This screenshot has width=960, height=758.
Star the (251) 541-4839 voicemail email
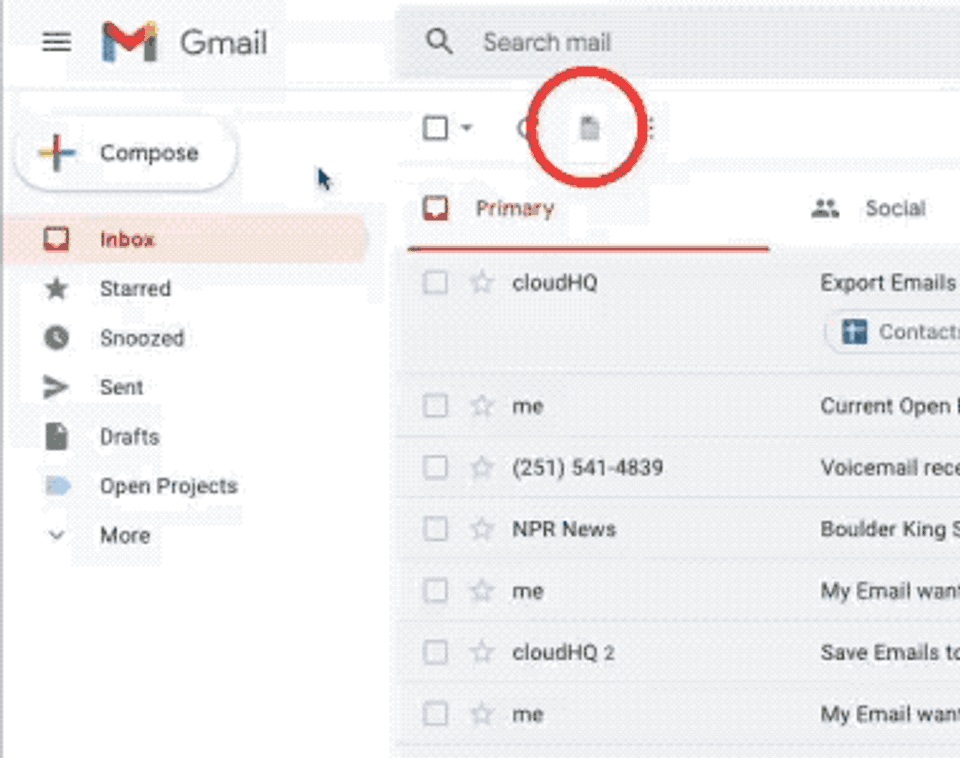click(x=482, y=468)
